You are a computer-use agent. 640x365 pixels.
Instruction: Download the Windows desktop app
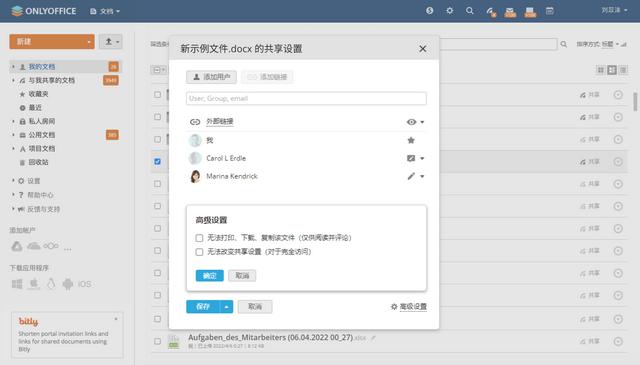point(17,284)
